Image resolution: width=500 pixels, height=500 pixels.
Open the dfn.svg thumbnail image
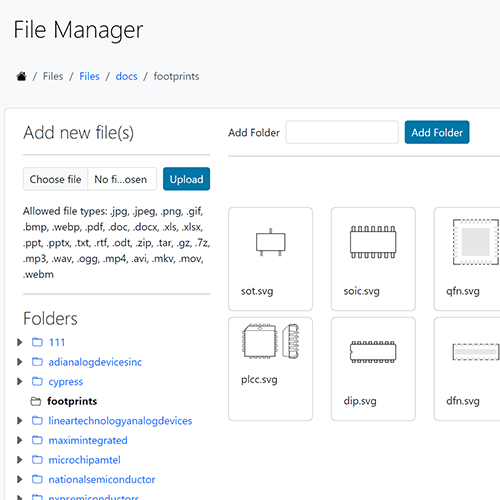(x=476, y=352)
